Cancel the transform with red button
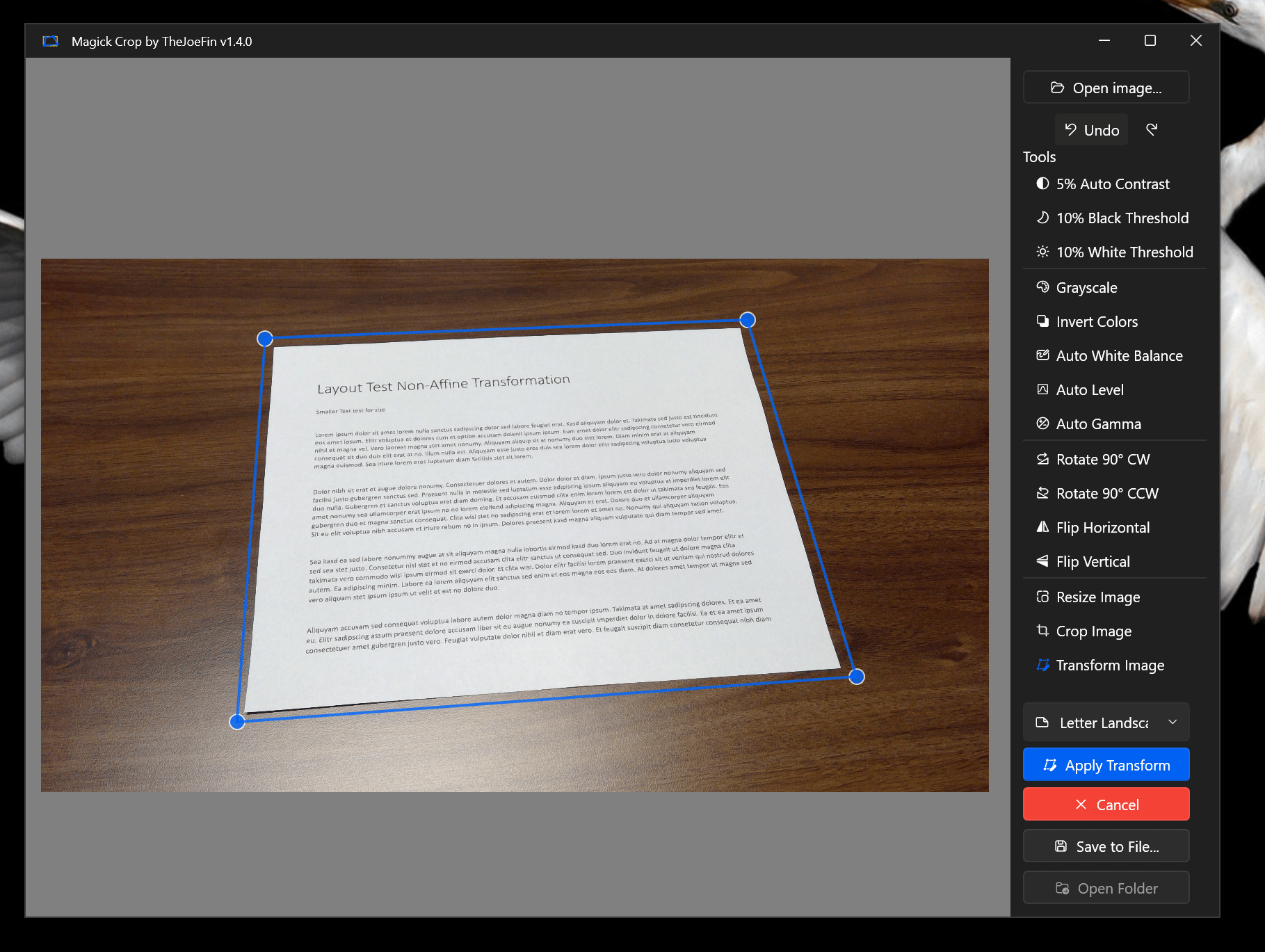This screenshot has height=952, width=1265. [x=1106, y=805]
